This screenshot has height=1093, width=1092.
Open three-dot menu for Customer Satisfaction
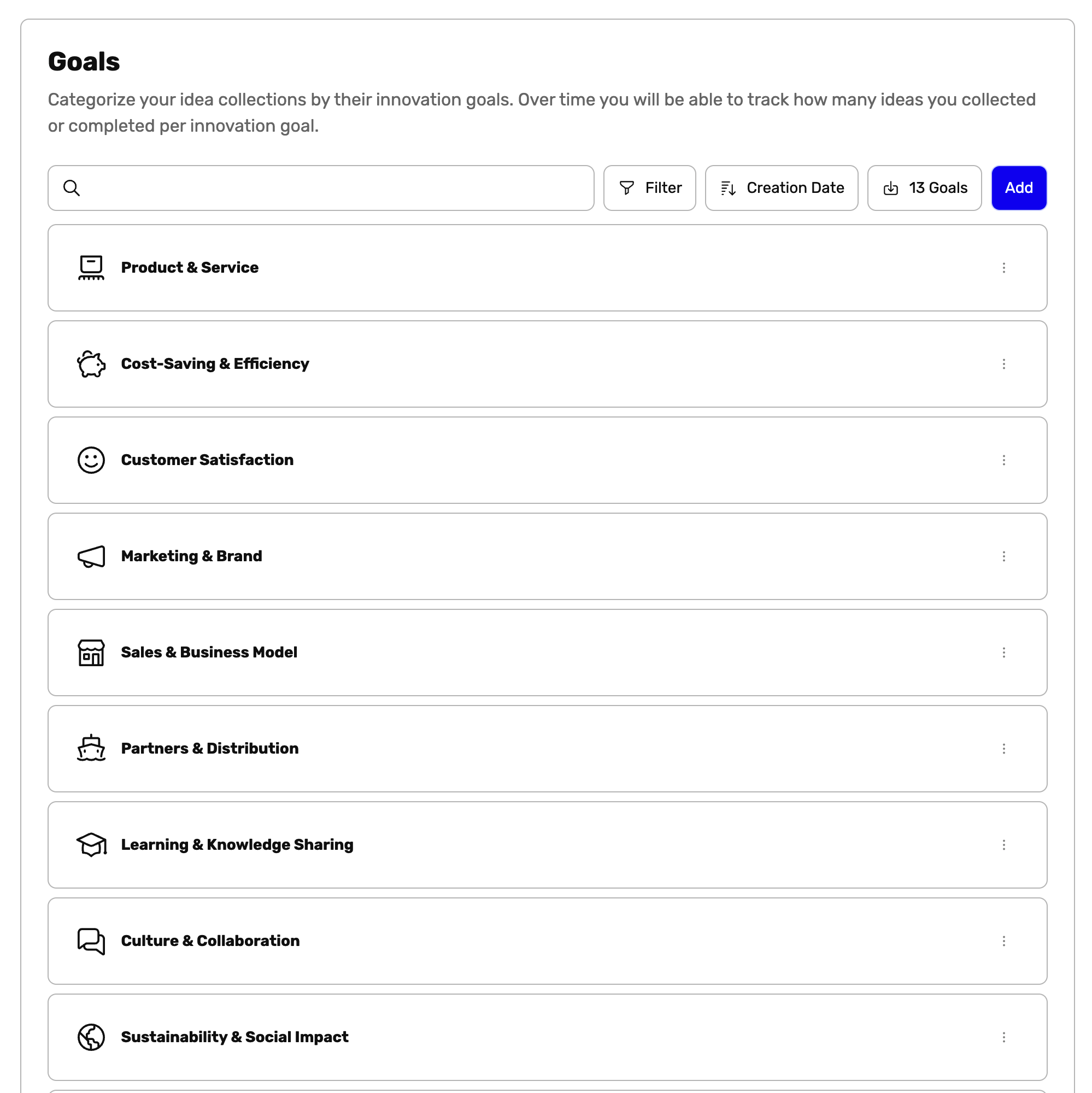tap(1003, 460)
